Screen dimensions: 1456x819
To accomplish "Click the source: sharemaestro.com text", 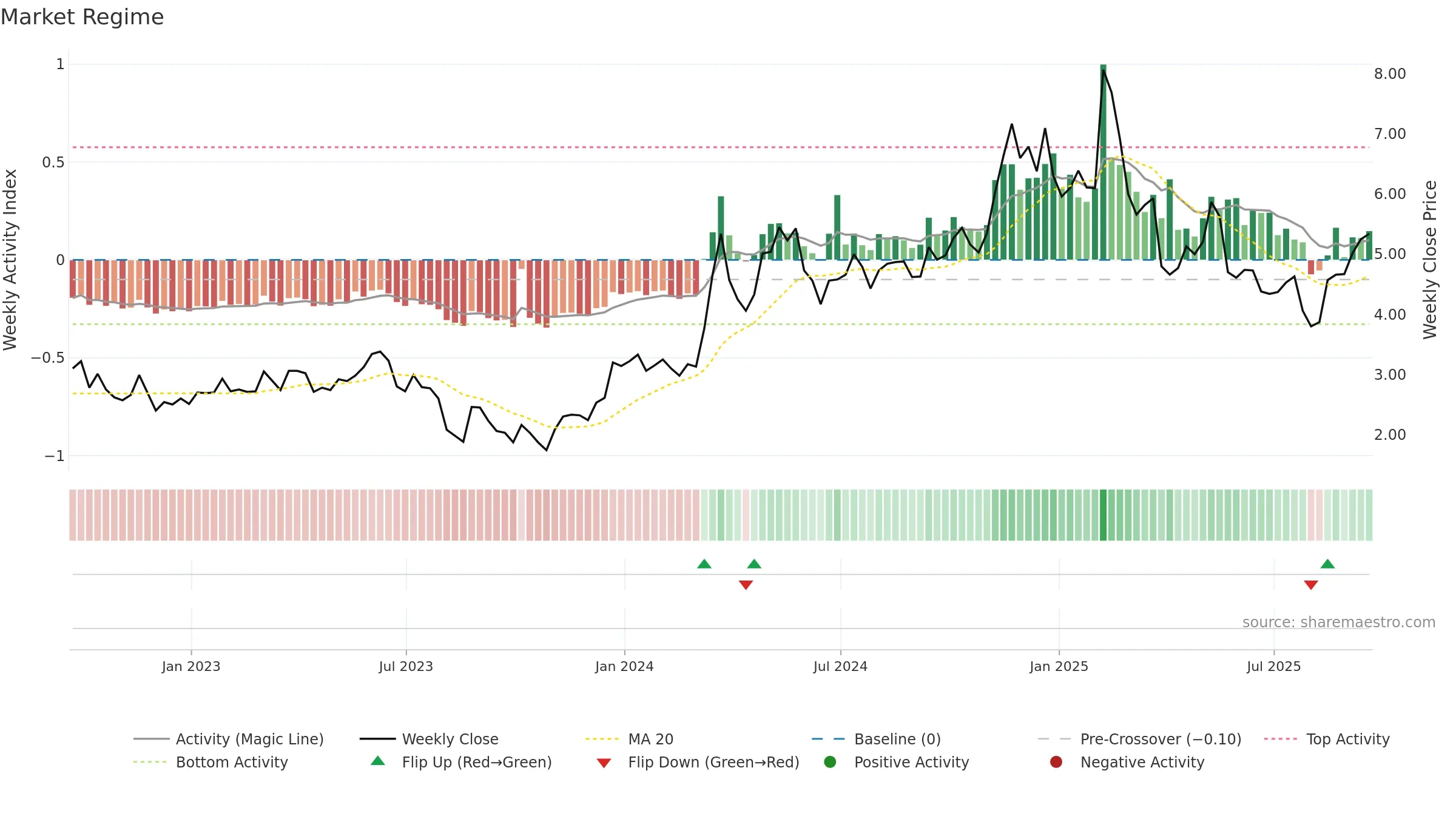I will tap(1339, 622).
